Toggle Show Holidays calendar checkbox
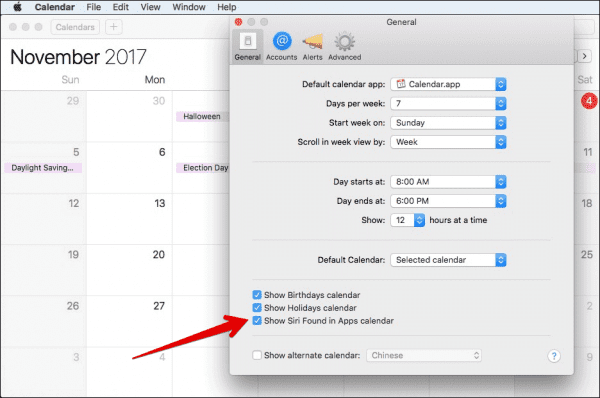Image resolution: width=600 pixels, height=398 pixels. pyautogui.click(x=257, y=308)
